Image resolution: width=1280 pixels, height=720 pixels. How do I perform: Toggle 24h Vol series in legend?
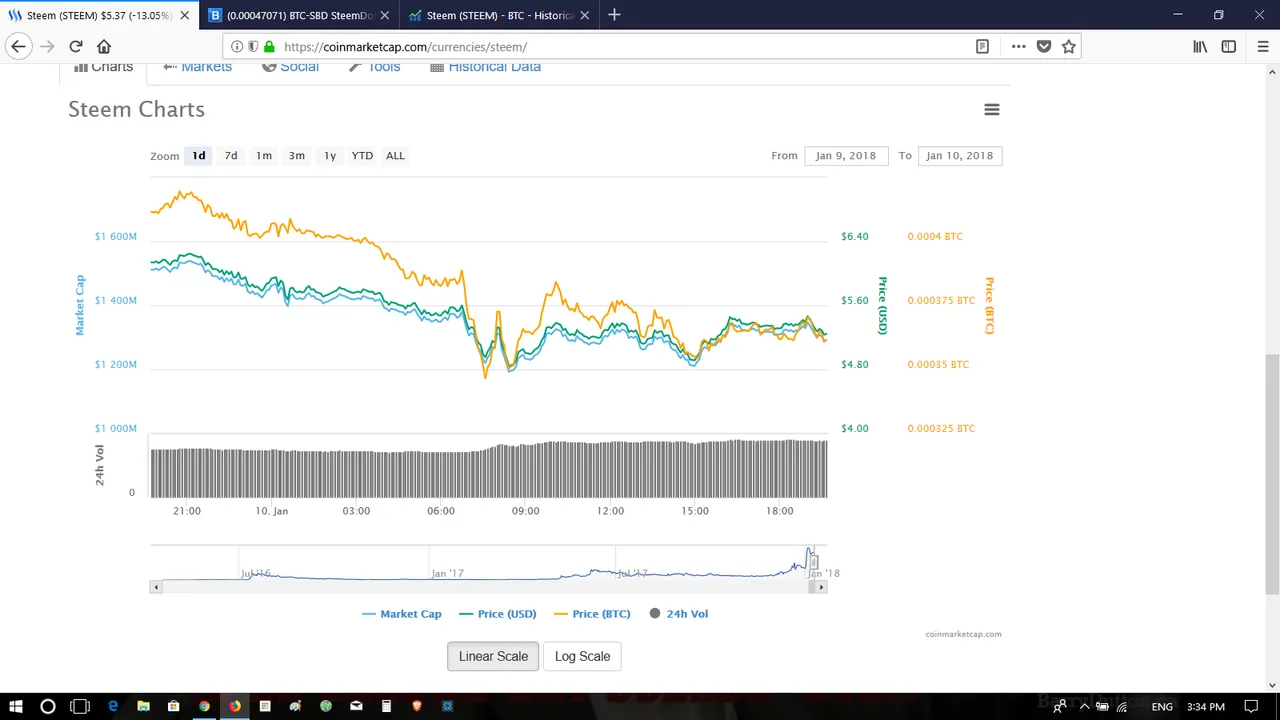pyautogui.click(x=679, y=614)
